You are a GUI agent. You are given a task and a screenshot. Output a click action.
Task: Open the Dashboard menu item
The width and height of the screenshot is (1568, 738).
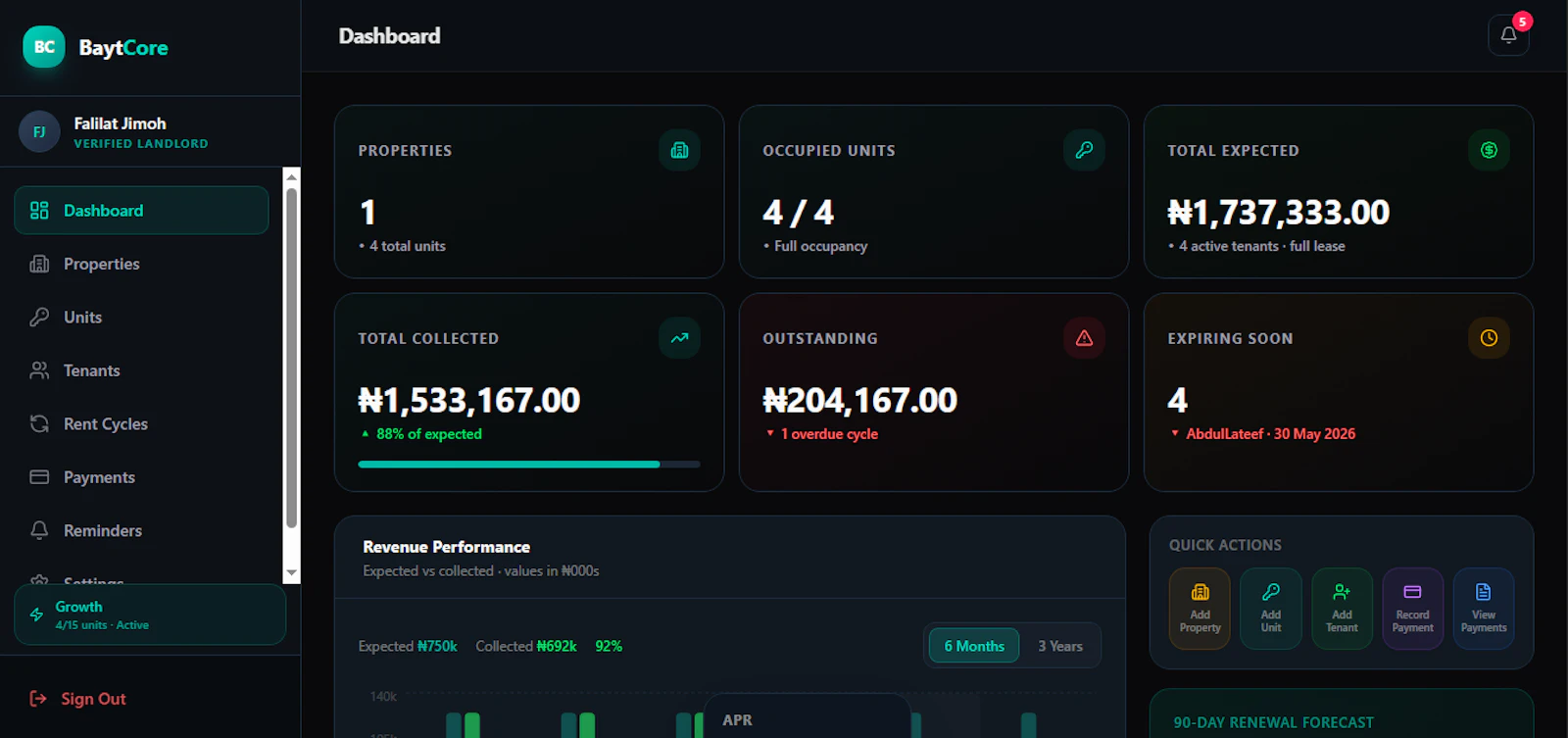141,211
